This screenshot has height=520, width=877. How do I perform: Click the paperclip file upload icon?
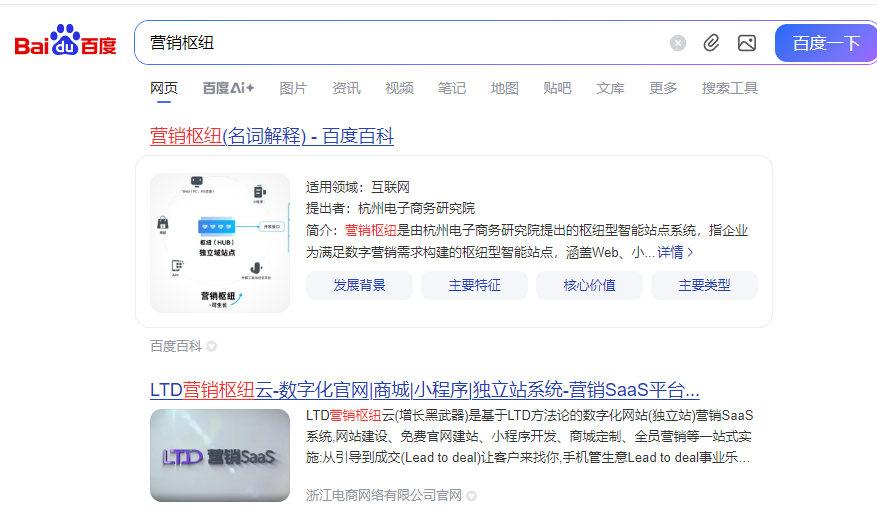pyautogui.click(x=711, y=43)
